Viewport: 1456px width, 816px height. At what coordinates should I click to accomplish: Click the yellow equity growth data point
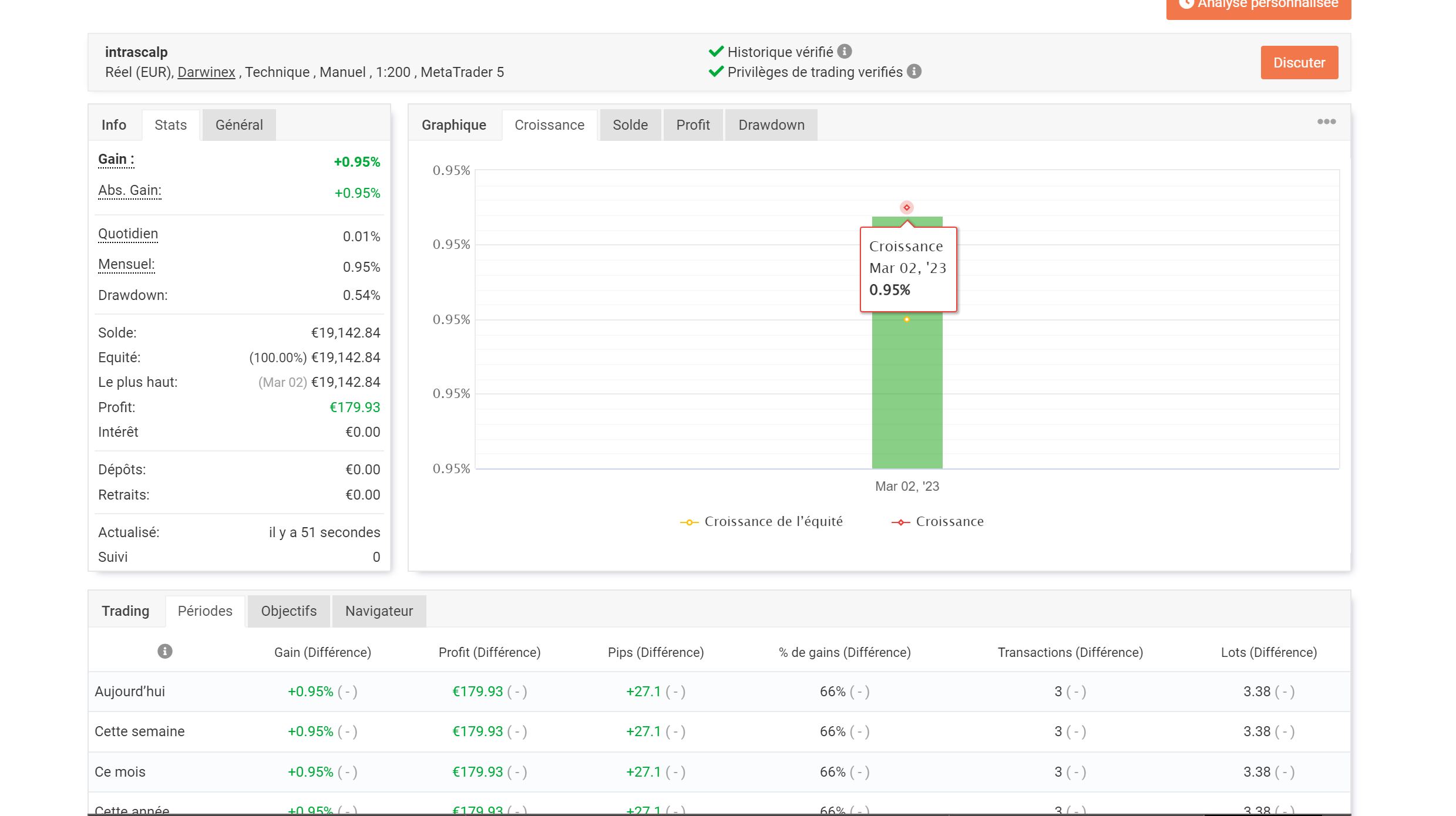pos(907,320)
